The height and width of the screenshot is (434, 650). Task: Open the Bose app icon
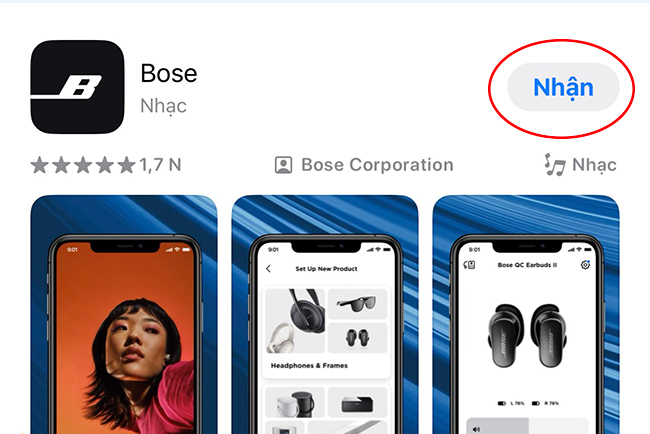(x=78, y=87)
